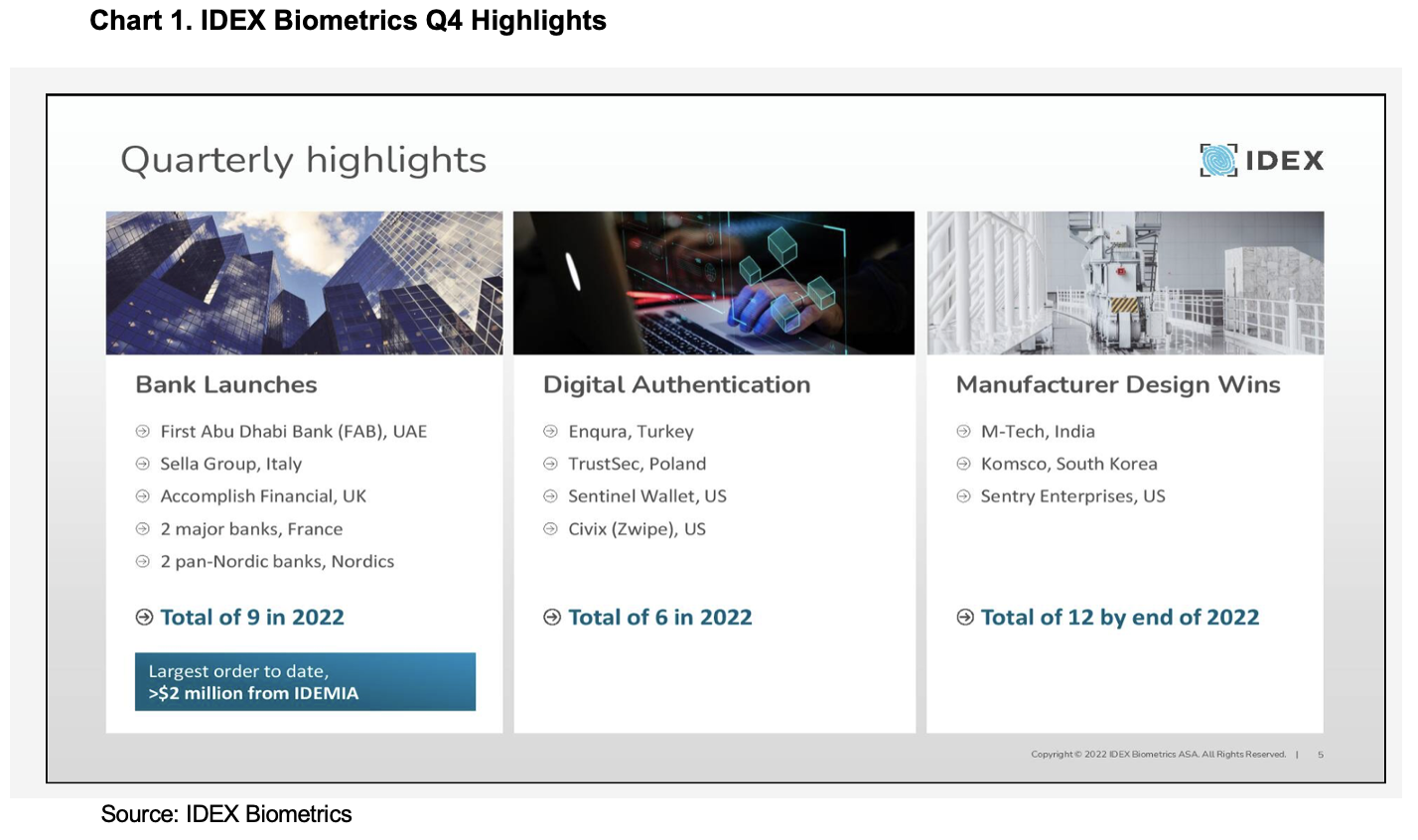Click the bullet icon beside Enqura, Turkey
Screen dimensions: 1418x840
click(x=551, y=432)
